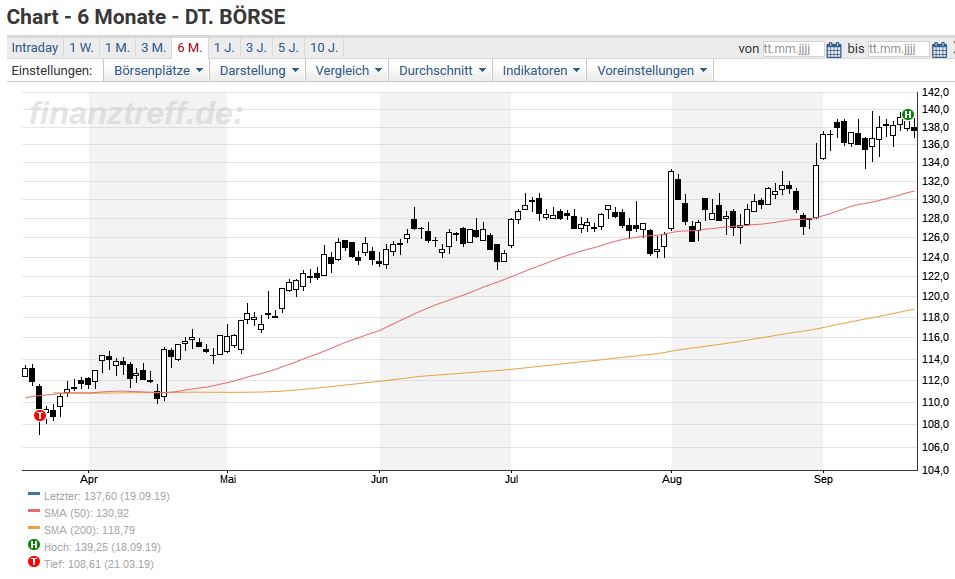The height and width of the screenshot is (579, 955).
Task: Click the Jun label on the time axis
Action: (379, 479)
